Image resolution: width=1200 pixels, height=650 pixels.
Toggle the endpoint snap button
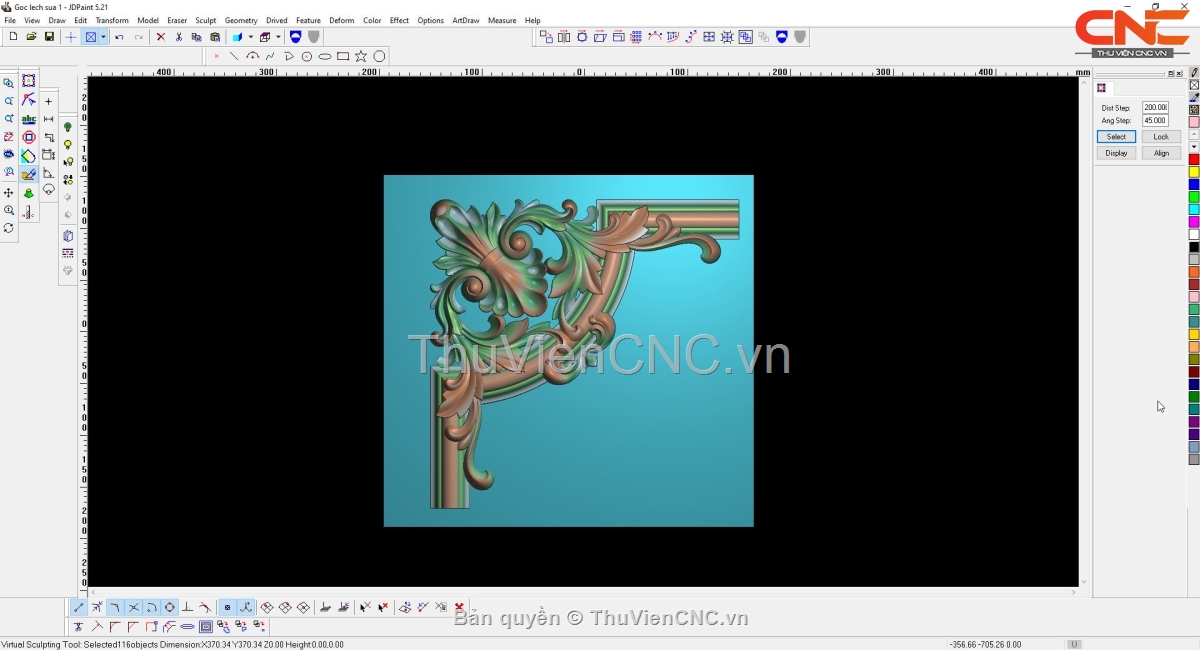(x=79, y=607)
